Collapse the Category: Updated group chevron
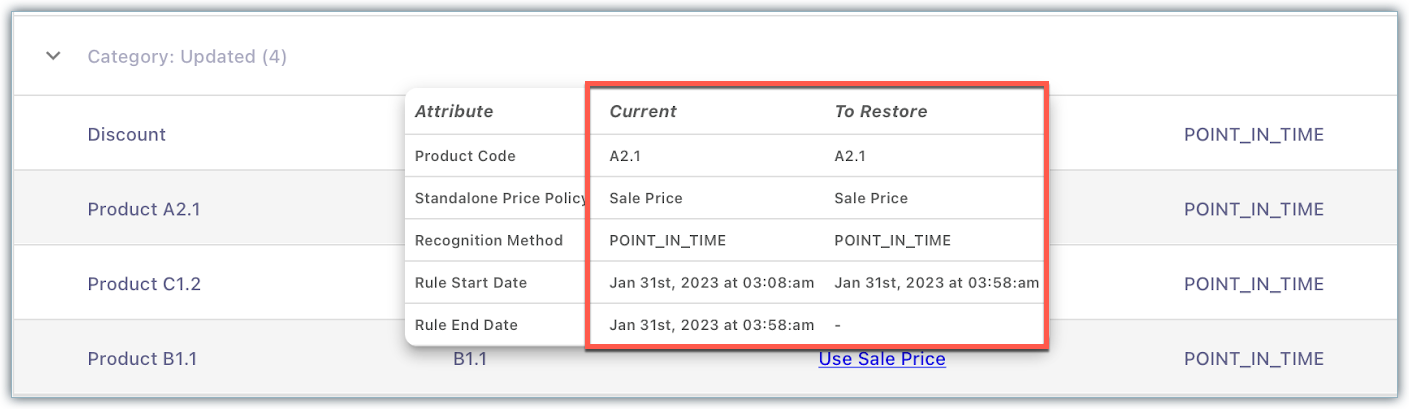This screenshot has height=409, width=1409. coord(53,57)
